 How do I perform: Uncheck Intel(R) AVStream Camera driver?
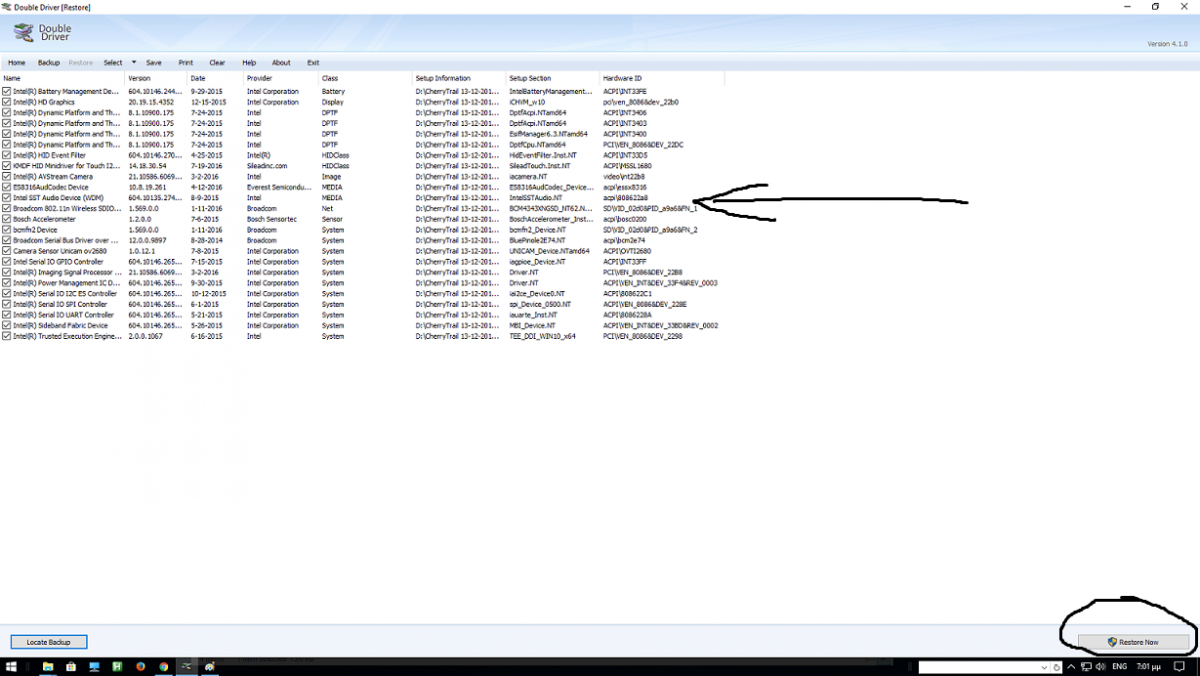(7, 176)
